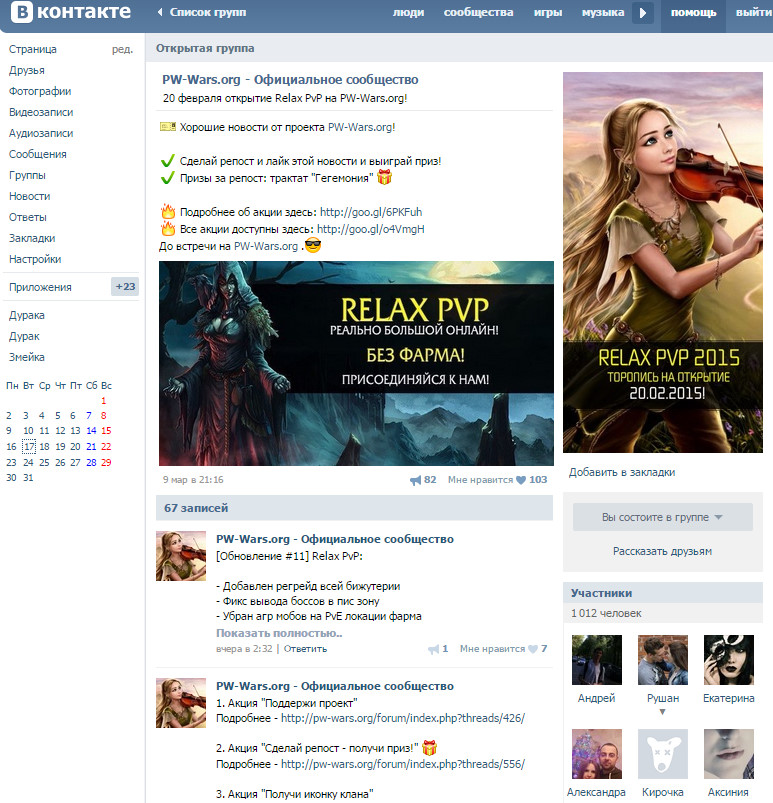Open Аксиния's member avatar

tap(728, 754)
